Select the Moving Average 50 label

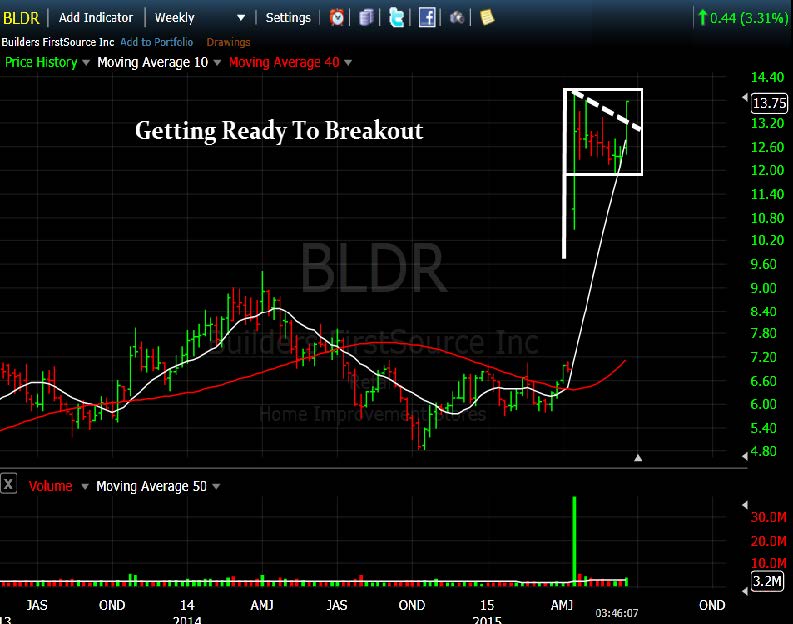point(151,486)
